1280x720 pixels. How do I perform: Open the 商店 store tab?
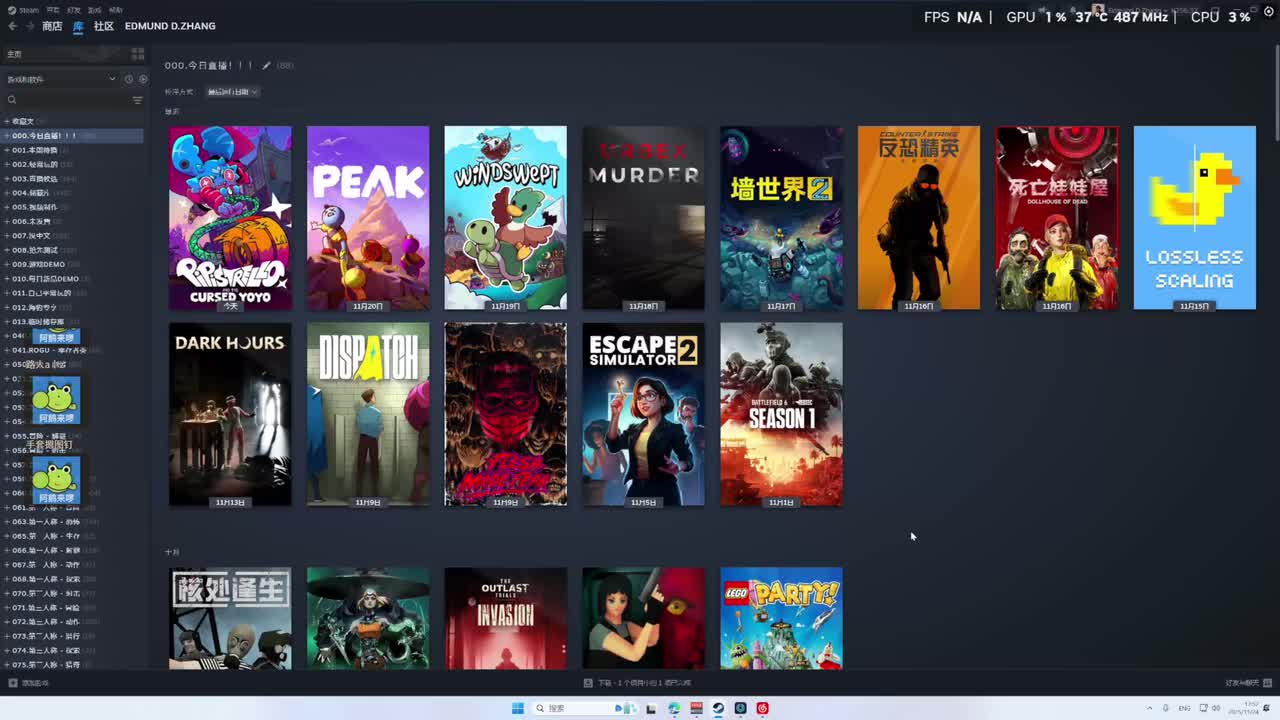click(52, 26)
